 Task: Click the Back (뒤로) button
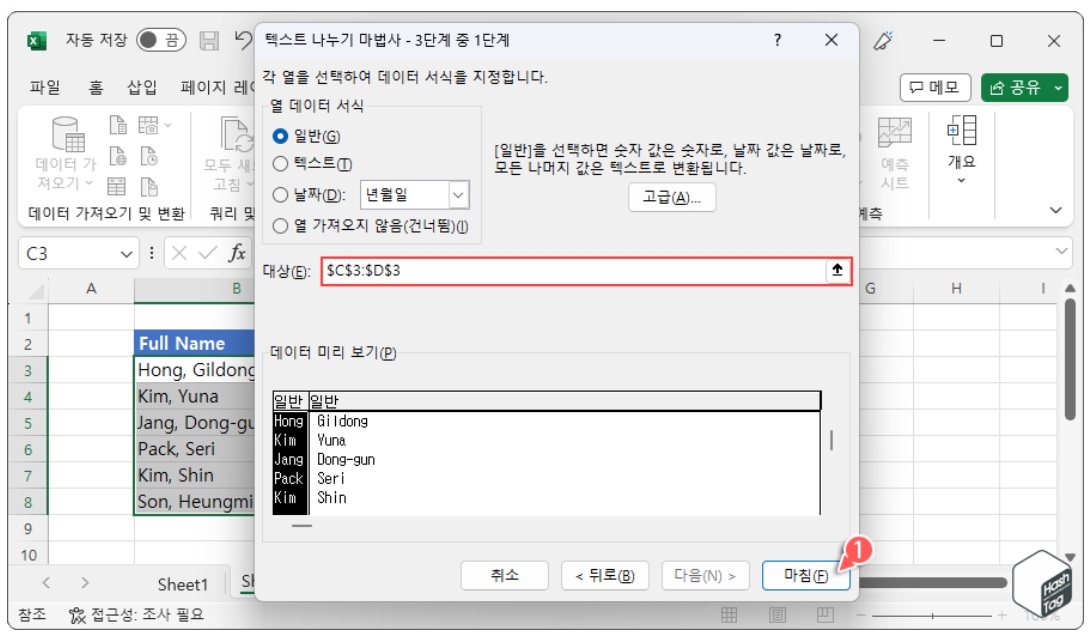tap(605, 575)
